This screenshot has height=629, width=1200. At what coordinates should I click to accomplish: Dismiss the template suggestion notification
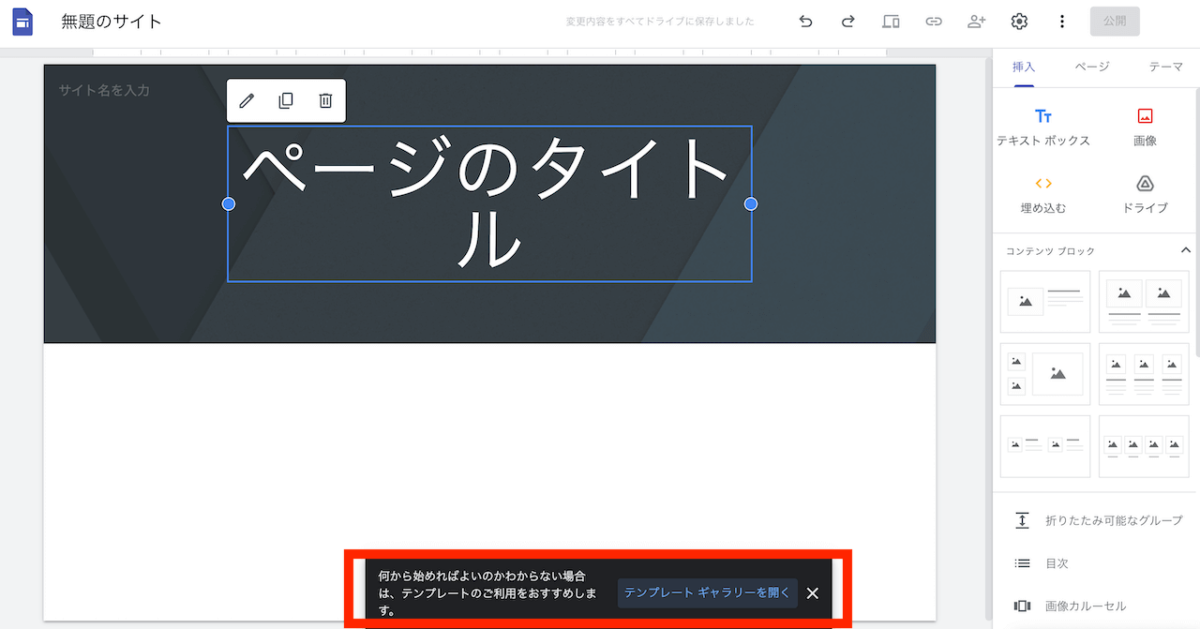(812, 593)
